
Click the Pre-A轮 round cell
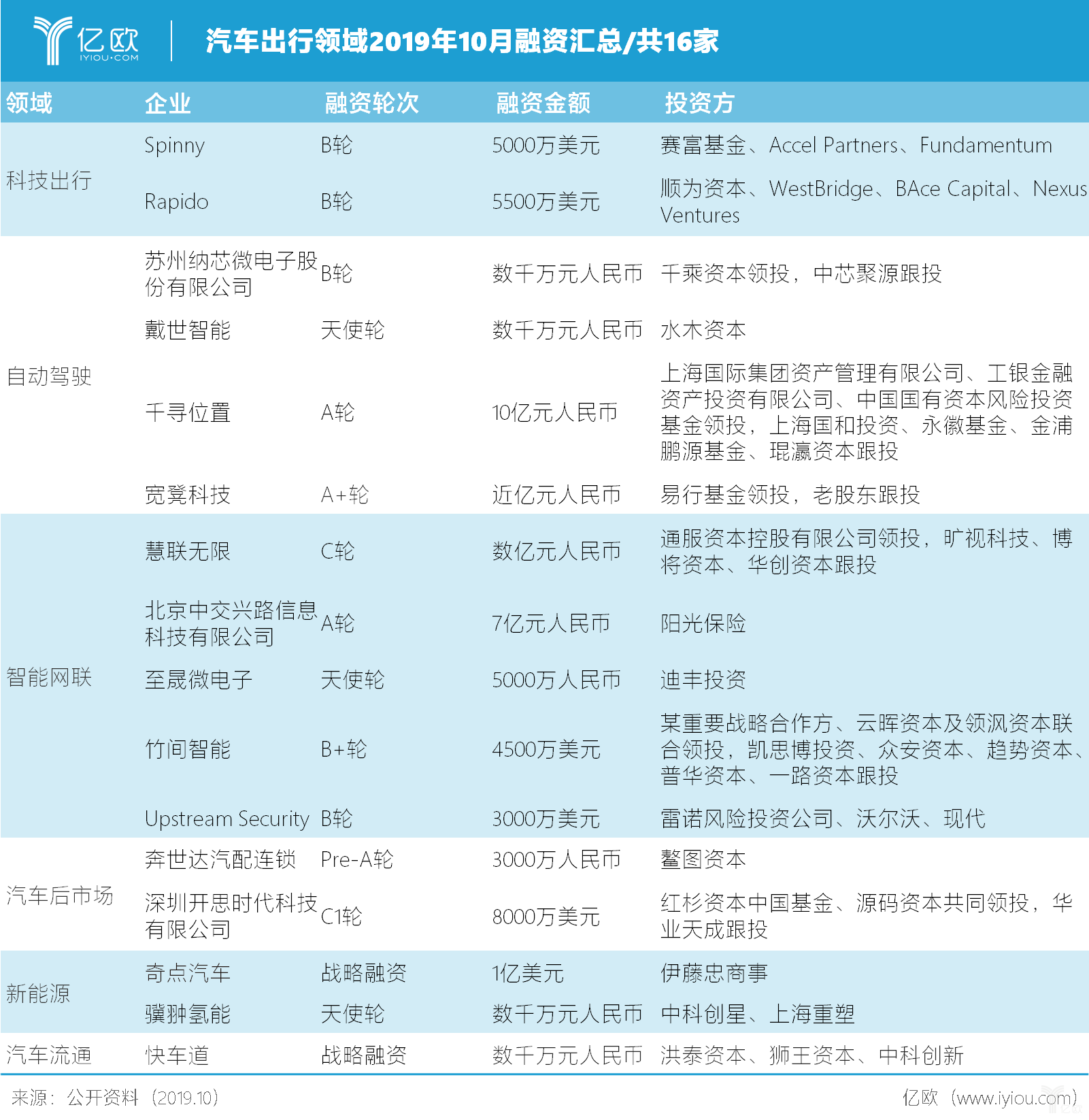[x=356, y=859]
